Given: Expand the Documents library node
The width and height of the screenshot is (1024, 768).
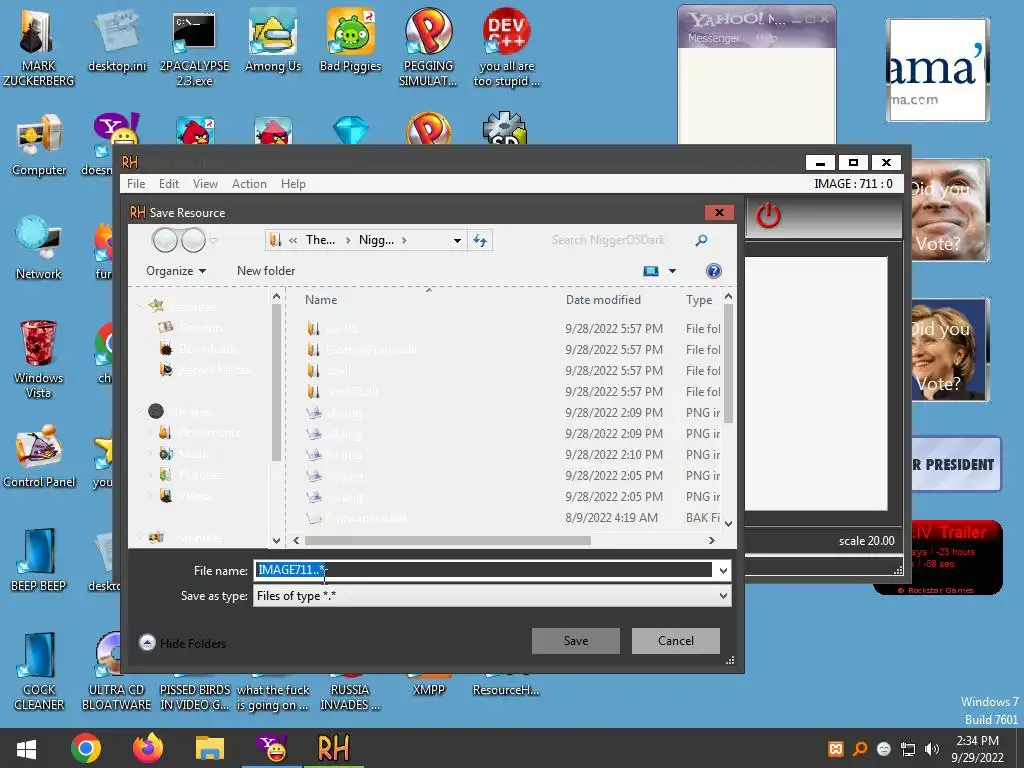Looking at the screenshot, I should click(x=152, y=433).
